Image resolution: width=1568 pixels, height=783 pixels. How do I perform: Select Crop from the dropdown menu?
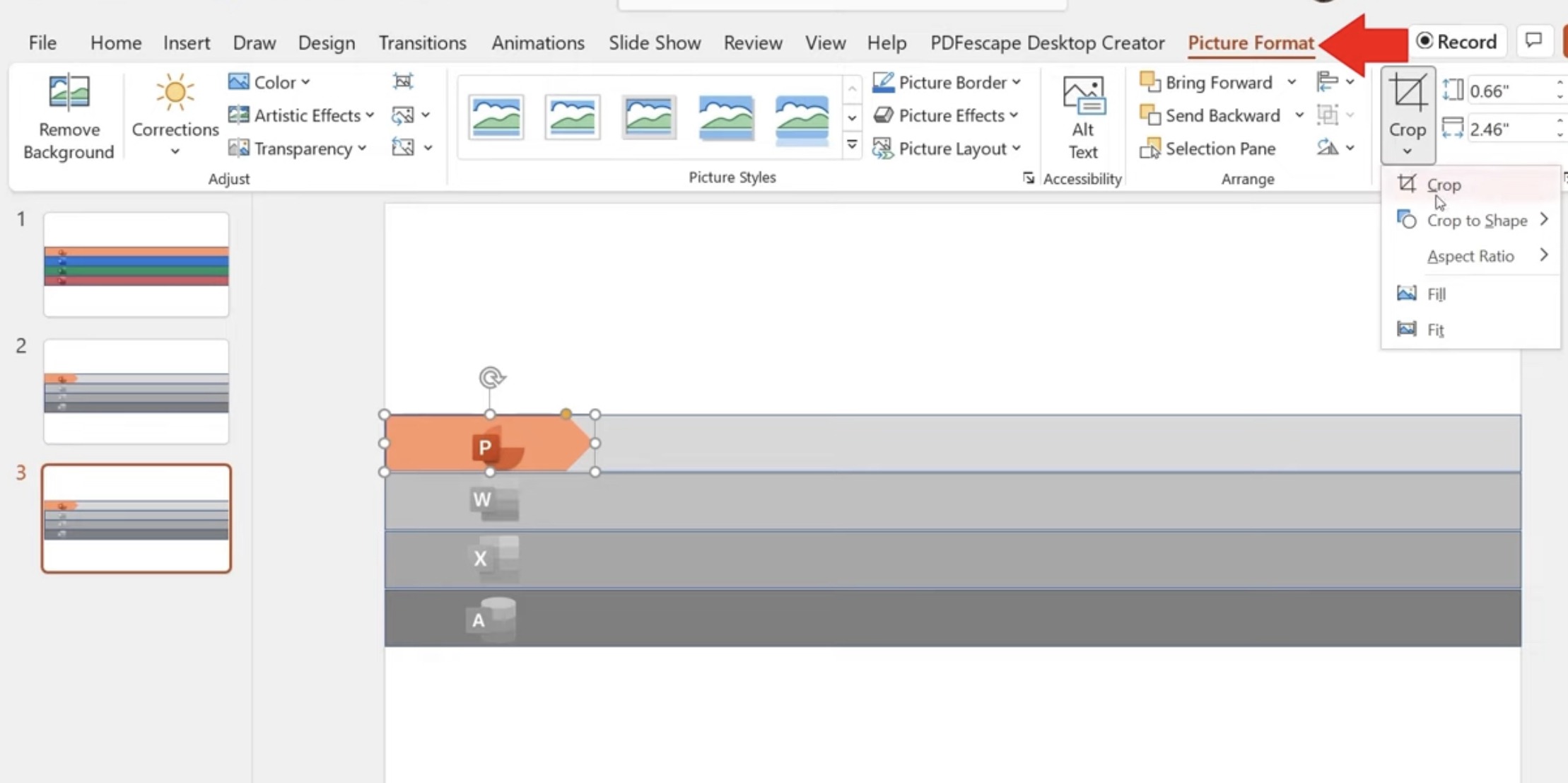coord(1470,185)
